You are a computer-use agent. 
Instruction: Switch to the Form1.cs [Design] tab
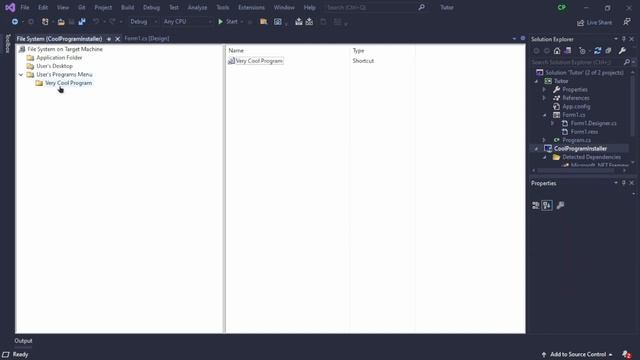pos(147,38)
